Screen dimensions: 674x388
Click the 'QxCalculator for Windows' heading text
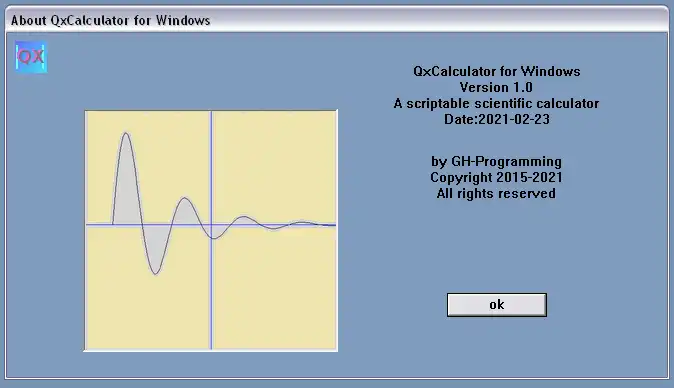click(496, 71)
